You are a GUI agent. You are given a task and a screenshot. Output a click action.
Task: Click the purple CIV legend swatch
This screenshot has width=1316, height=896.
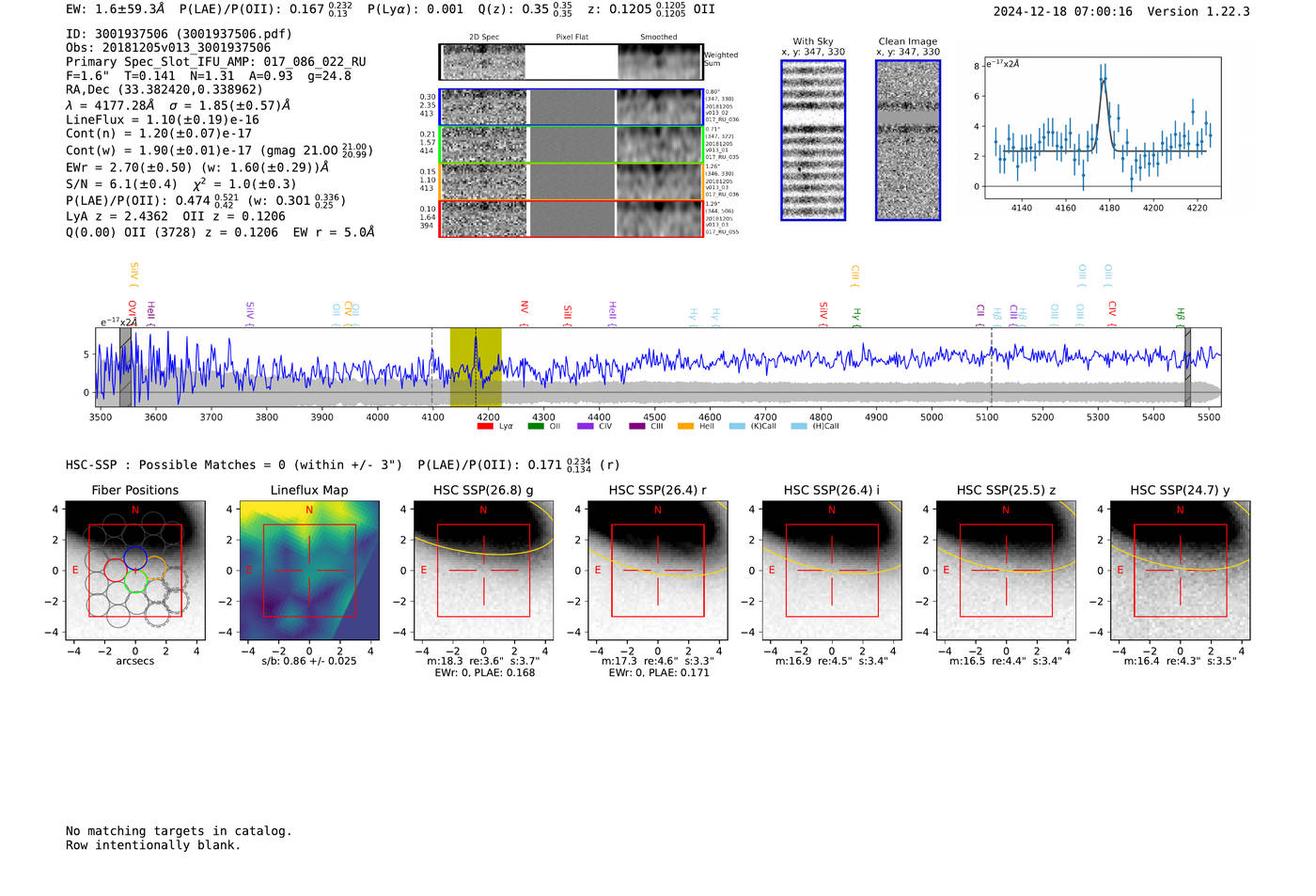[x=586, y=426]
